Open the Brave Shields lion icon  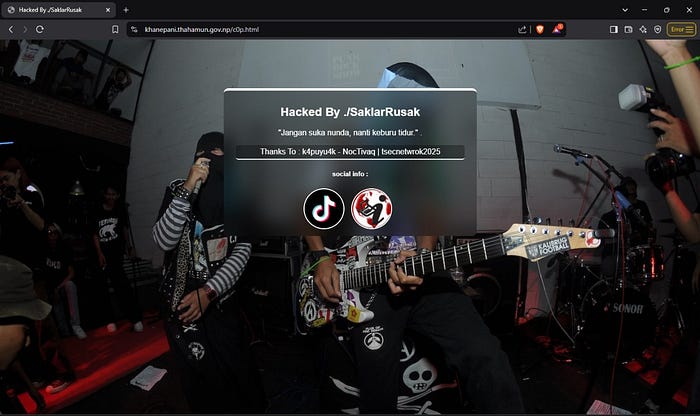pos(540,29)
